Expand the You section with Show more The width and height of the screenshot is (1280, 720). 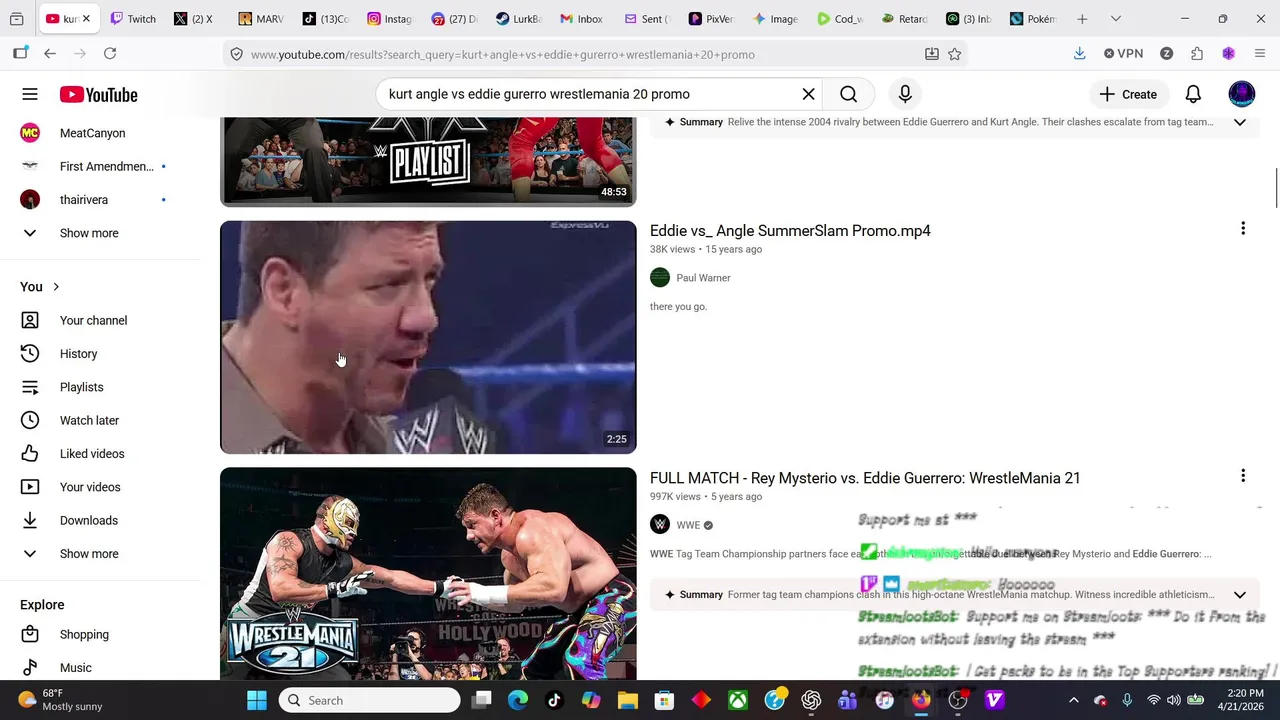(88, 554)
